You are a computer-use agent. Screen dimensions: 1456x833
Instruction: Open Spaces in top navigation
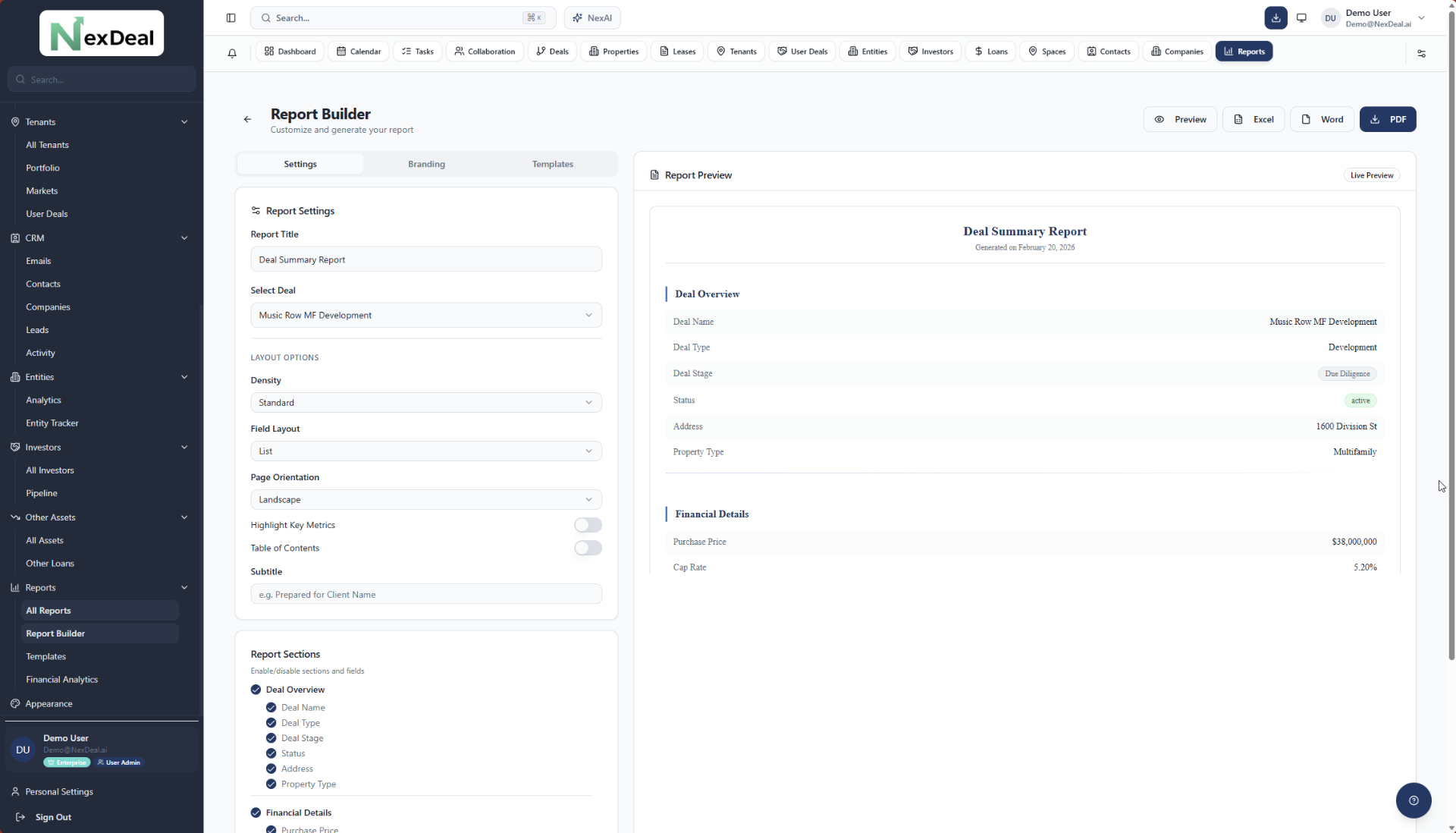(x=1046, y=51)
